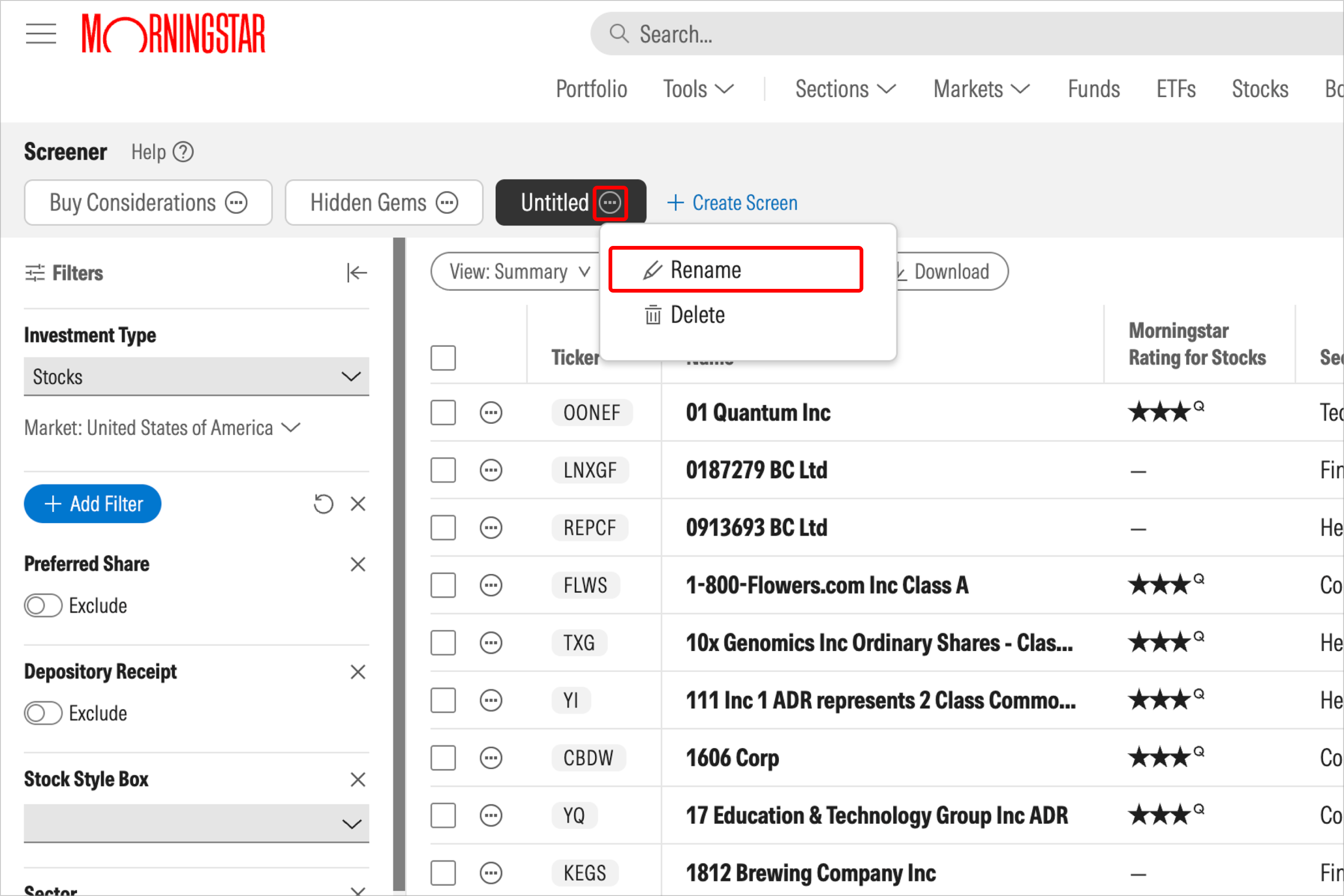The width and height of the screenshot is (1344, 896).
Task: Open the Investment Type Stocks dropdown
Action: (x=196, y=377)
